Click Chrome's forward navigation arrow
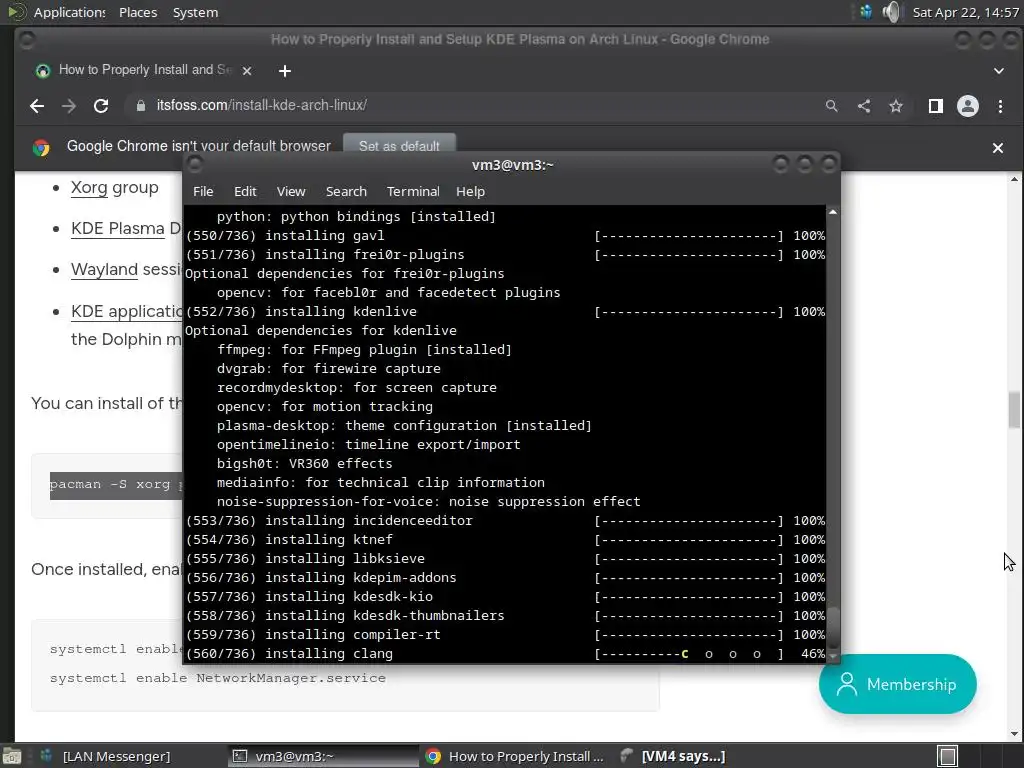Image resolution: width=1024 pixels, height=768 pixels. click(x=69, y=106)
